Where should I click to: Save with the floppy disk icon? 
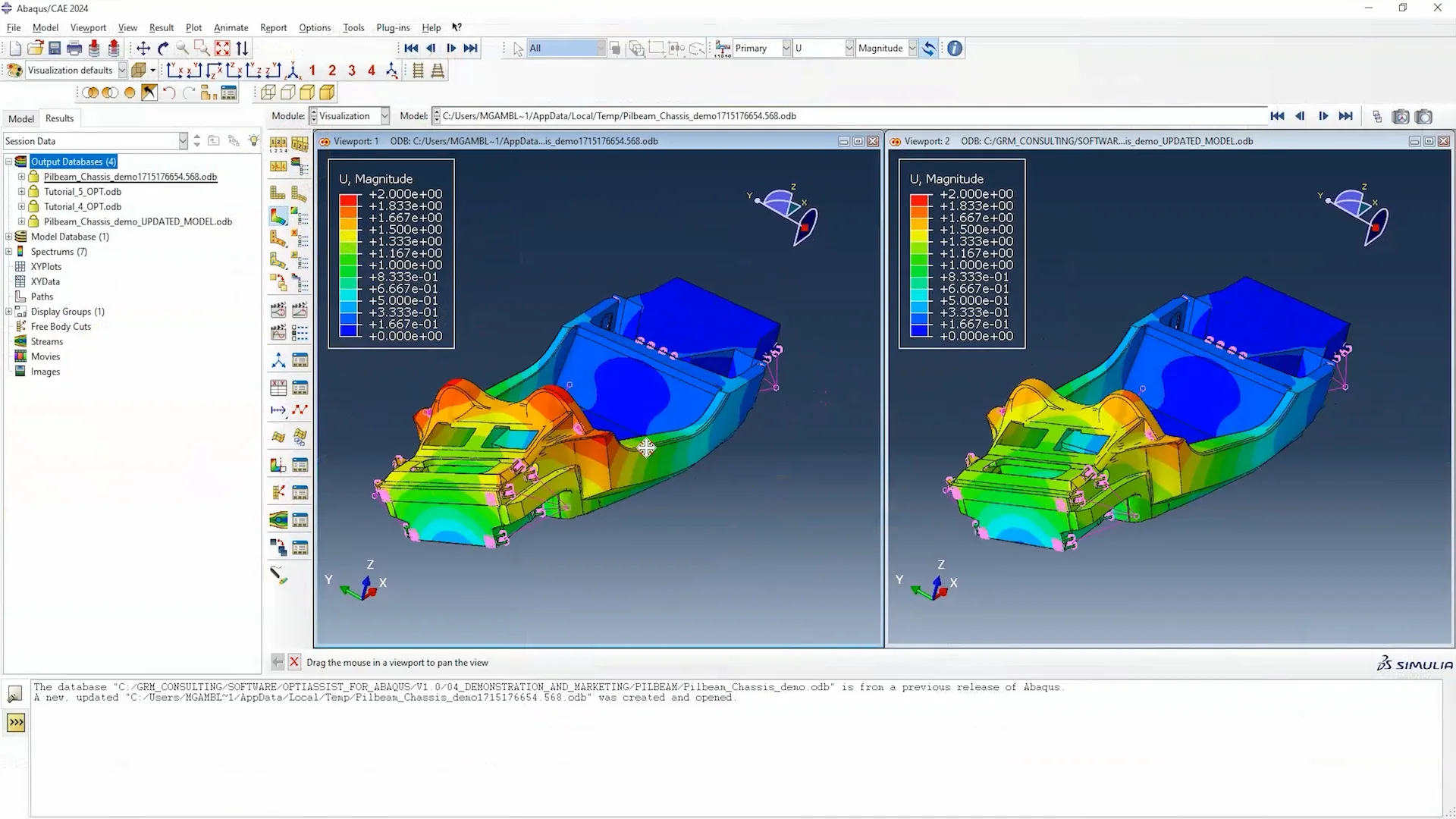(x=55, y=49)
